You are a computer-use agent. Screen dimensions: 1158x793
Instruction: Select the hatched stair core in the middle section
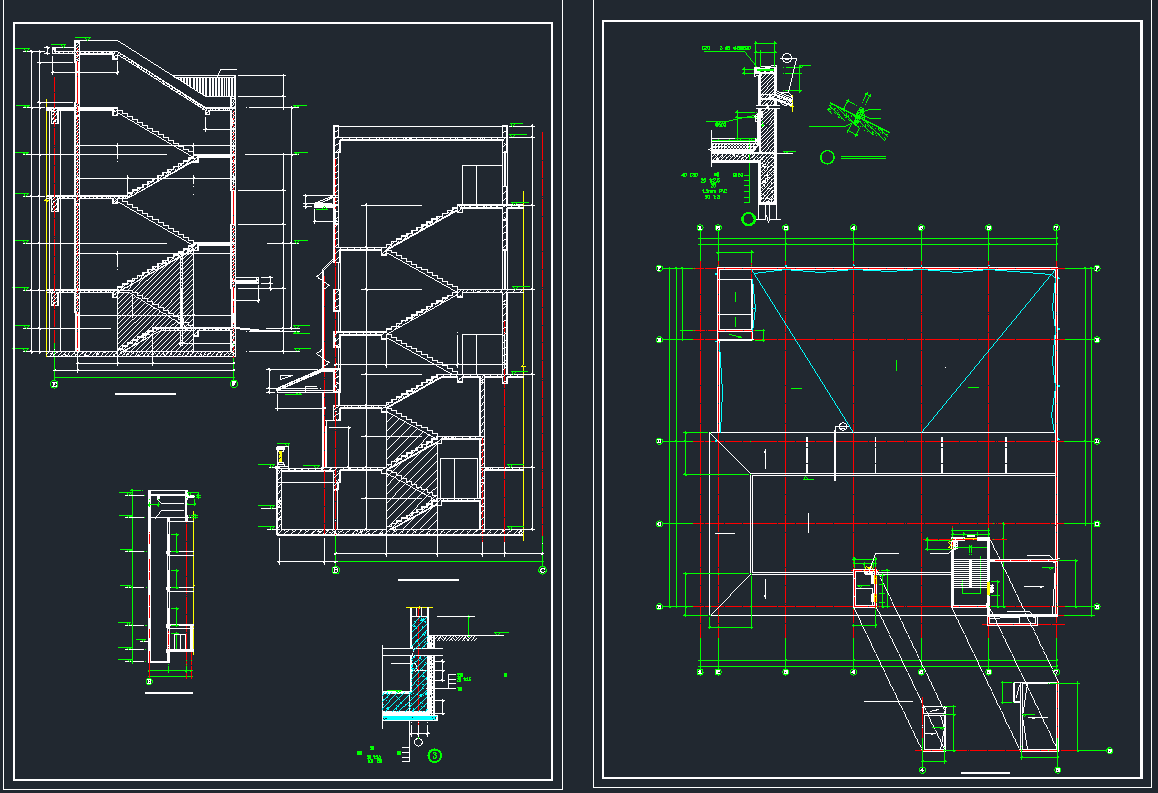[410, 470]
